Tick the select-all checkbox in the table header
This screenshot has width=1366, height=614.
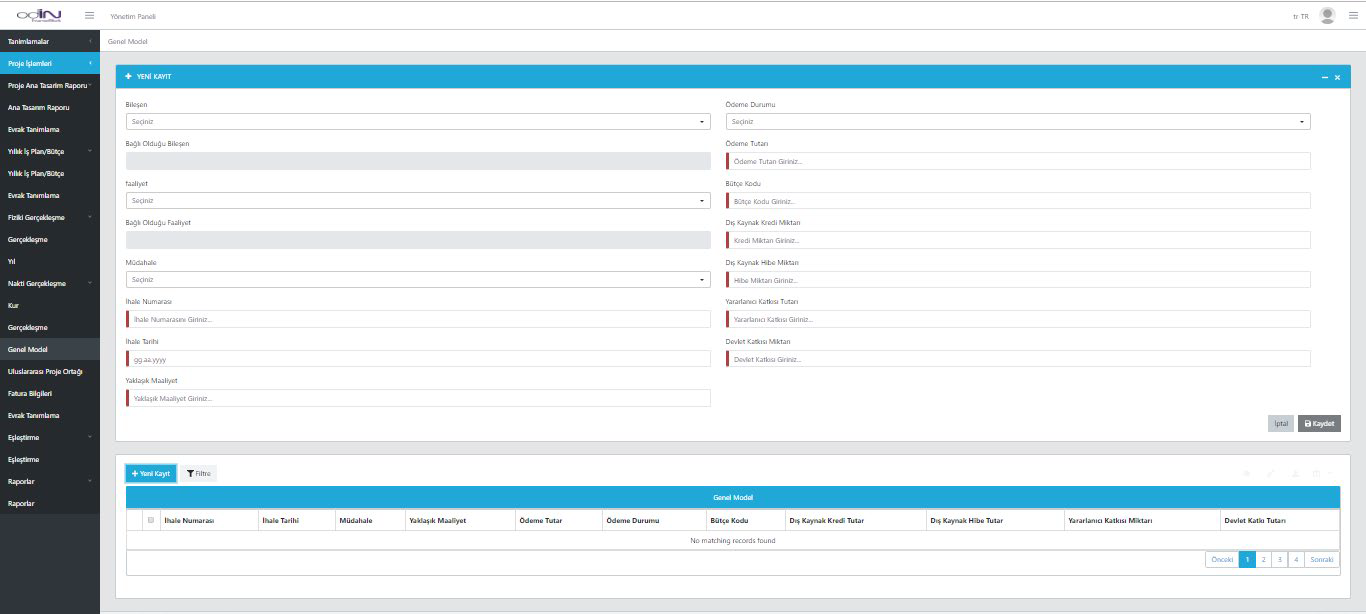[x=151, y=520]
